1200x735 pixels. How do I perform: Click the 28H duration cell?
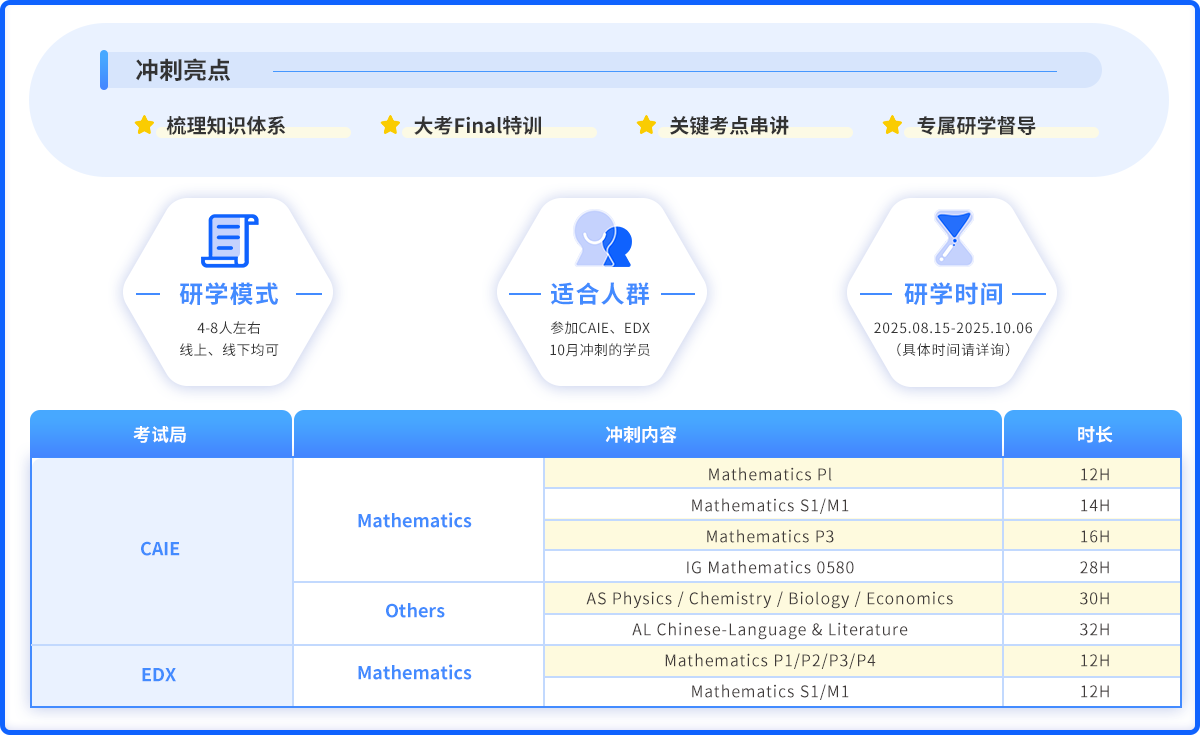[1094, 567]
